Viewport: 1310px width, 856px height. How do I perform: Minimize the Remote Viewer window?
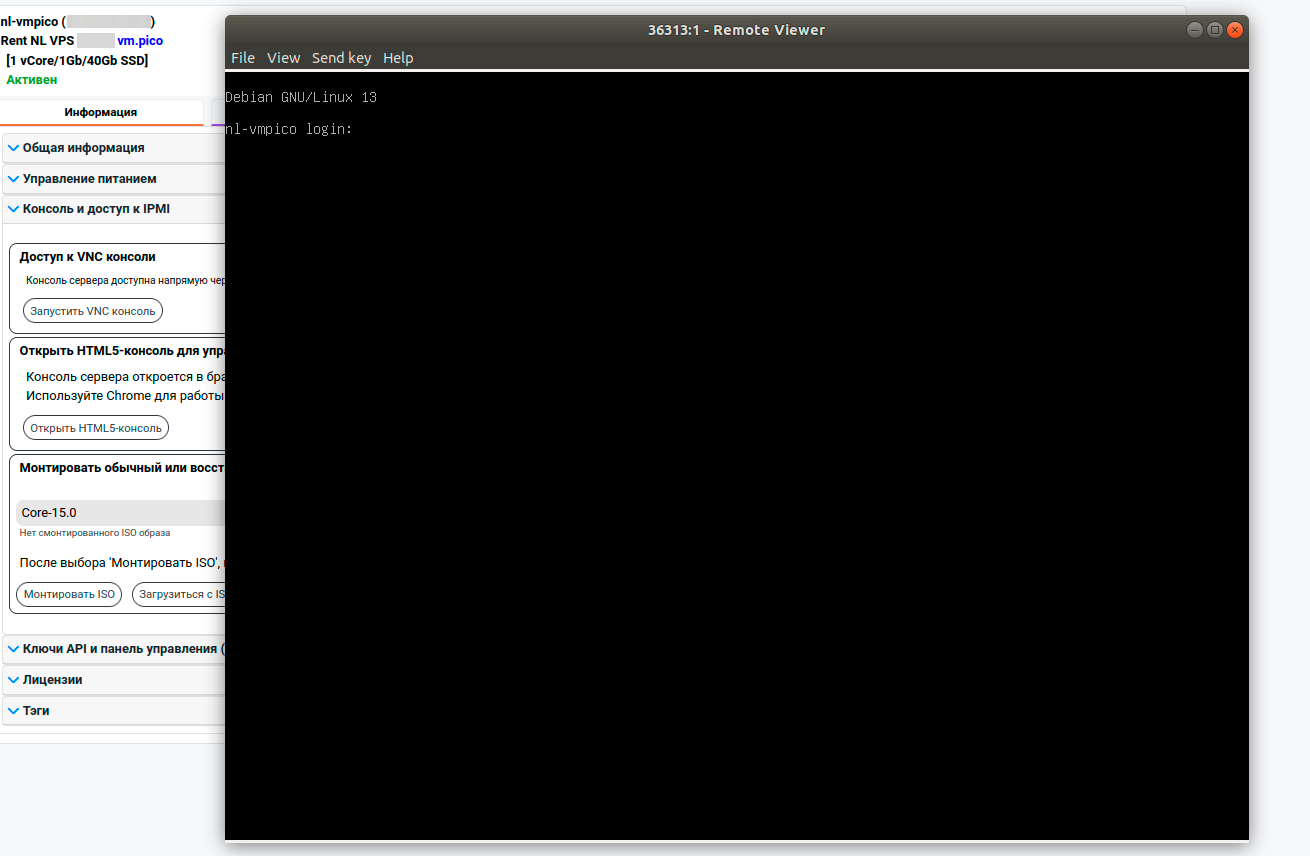coord(1195,30)
